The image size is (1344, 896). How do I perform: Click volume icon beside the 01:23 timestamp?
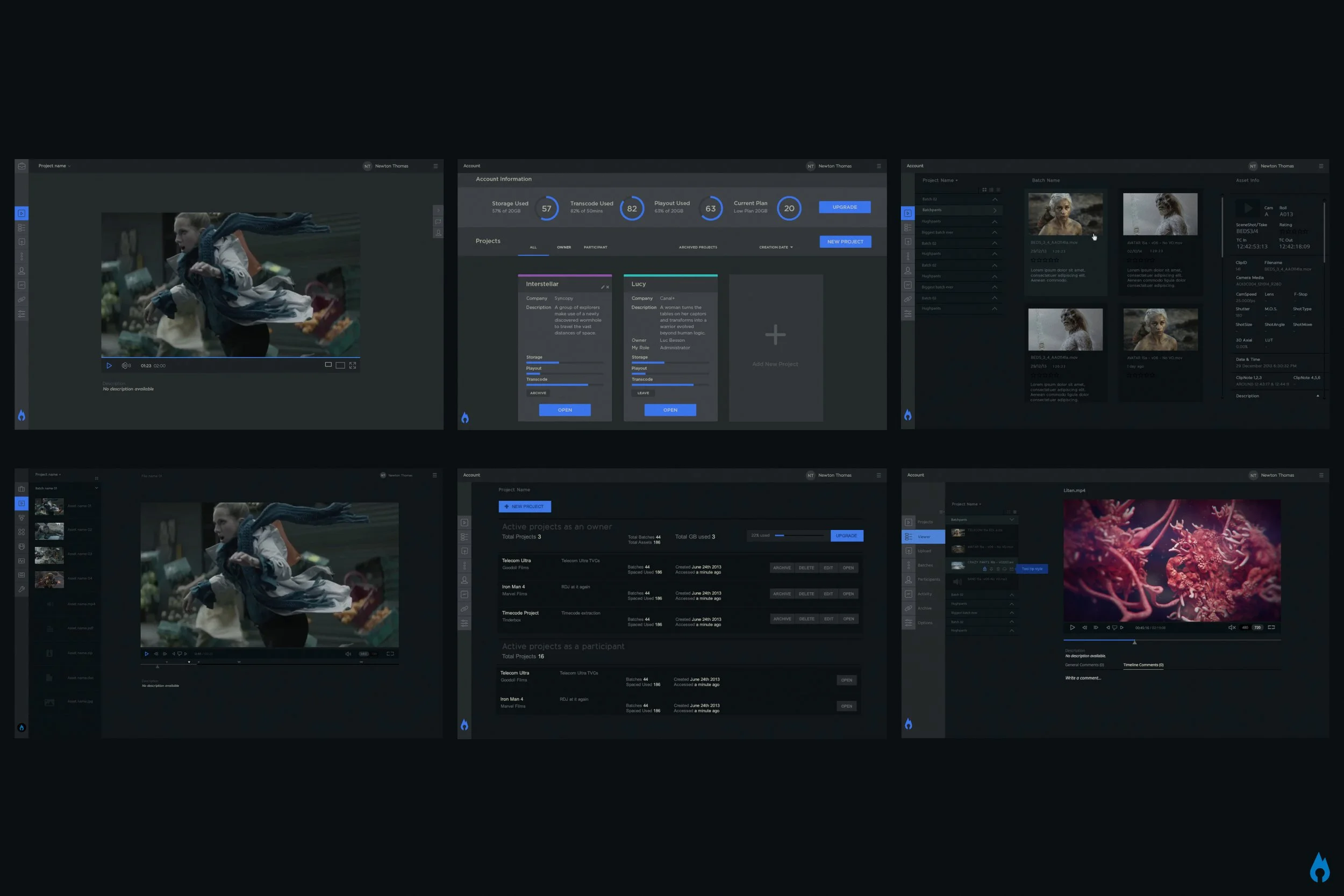126,365
